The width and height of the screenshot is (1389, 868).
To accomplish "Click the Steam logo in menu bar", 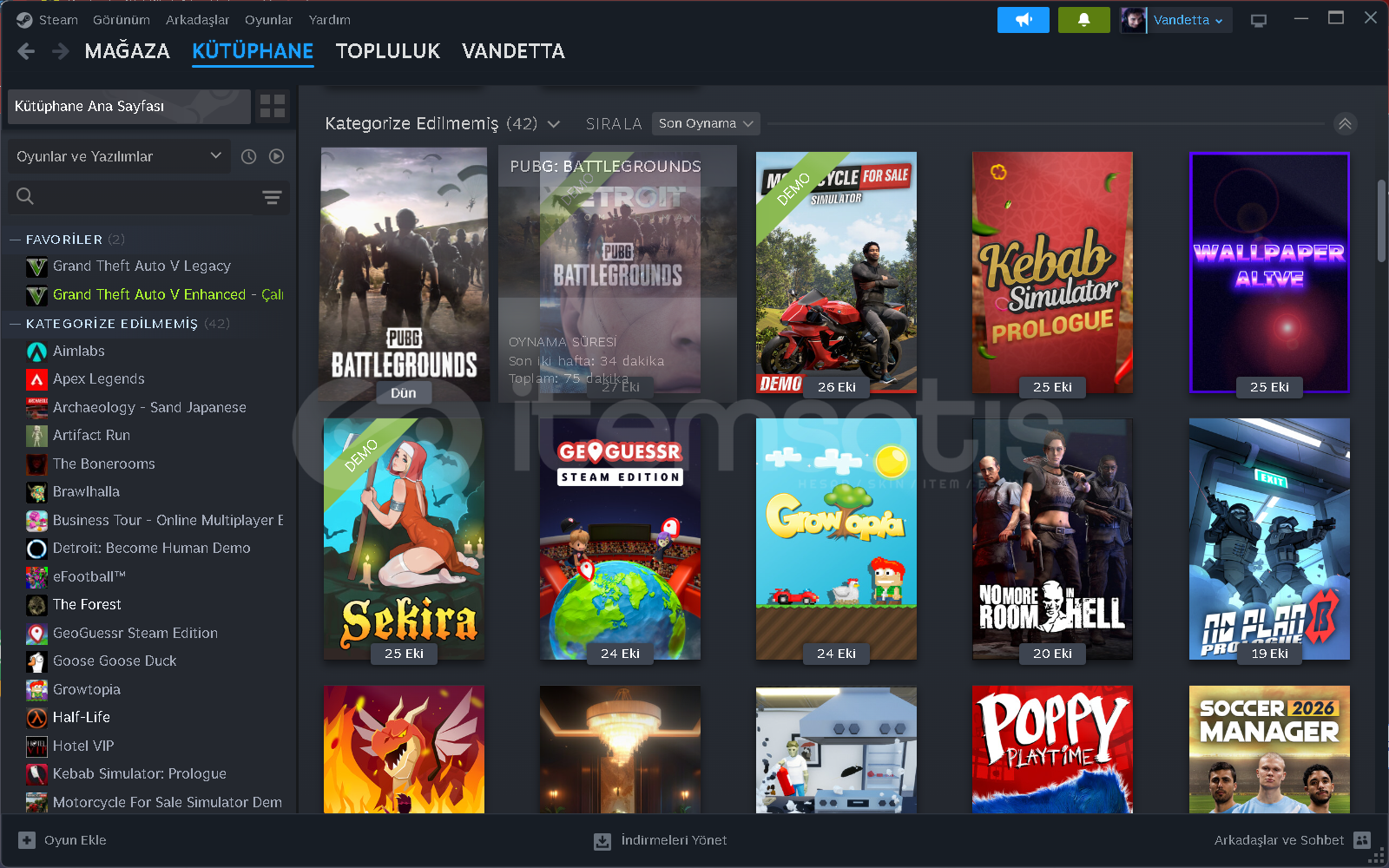I will point(24,20).
